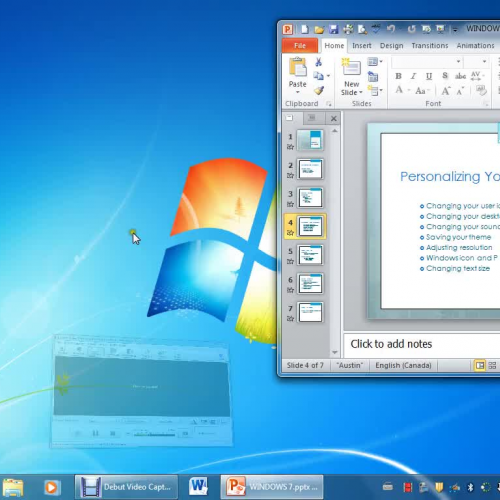The width and height of the screenshot is (500, 500).
Task: Switch to Normal view in status bar
Action: pyautogui.click(x=480, y=366)
